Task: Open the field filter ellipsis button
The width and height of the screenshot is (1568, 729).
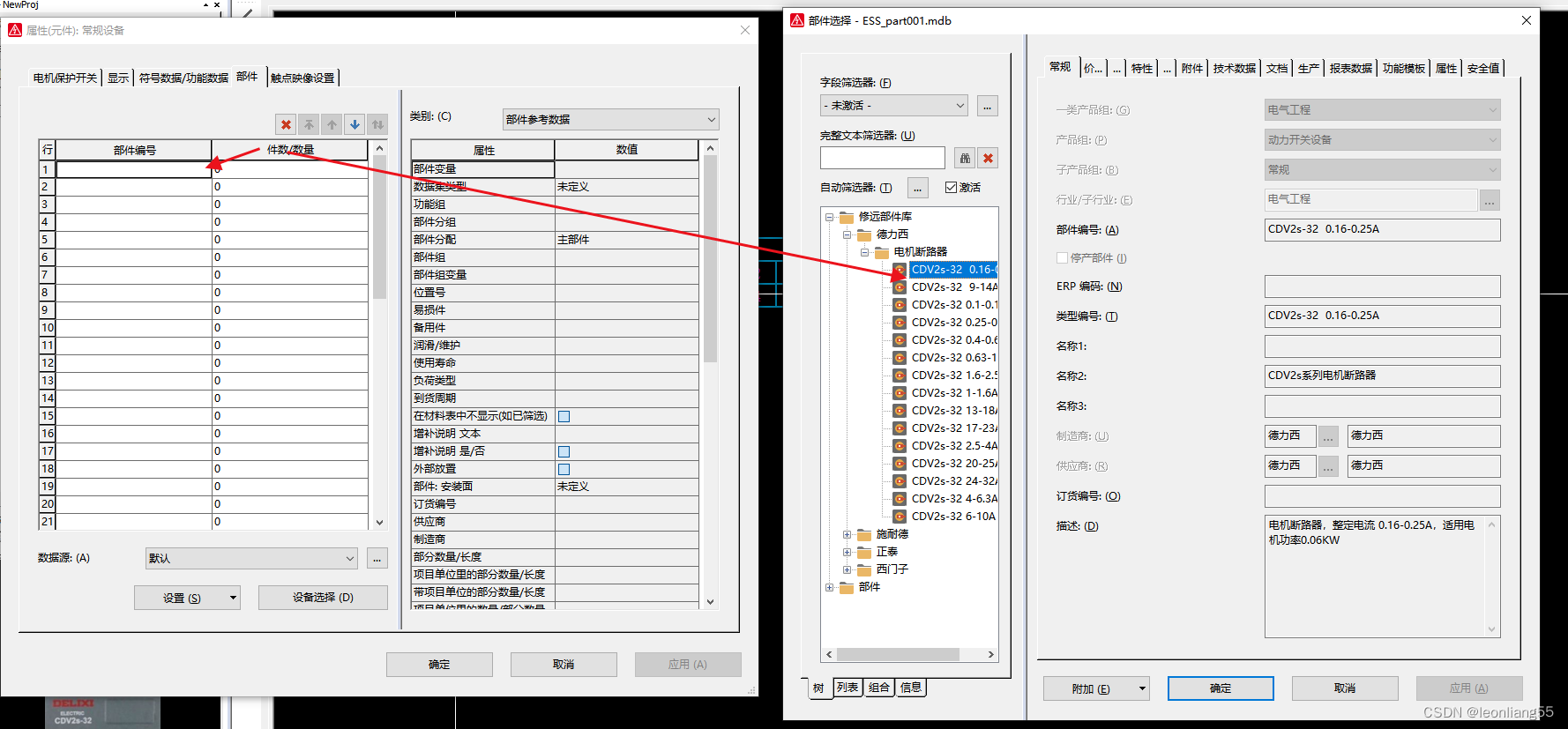Action: (x=988, y=107)
